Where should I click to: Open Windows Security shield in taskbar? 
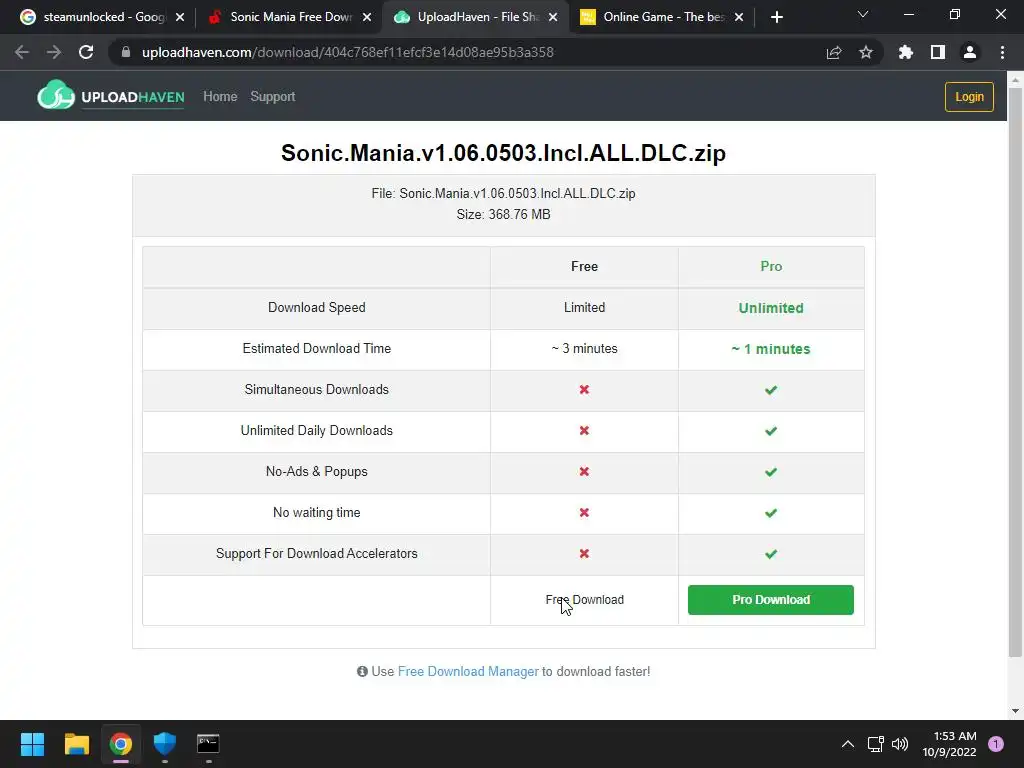(165, 744)
